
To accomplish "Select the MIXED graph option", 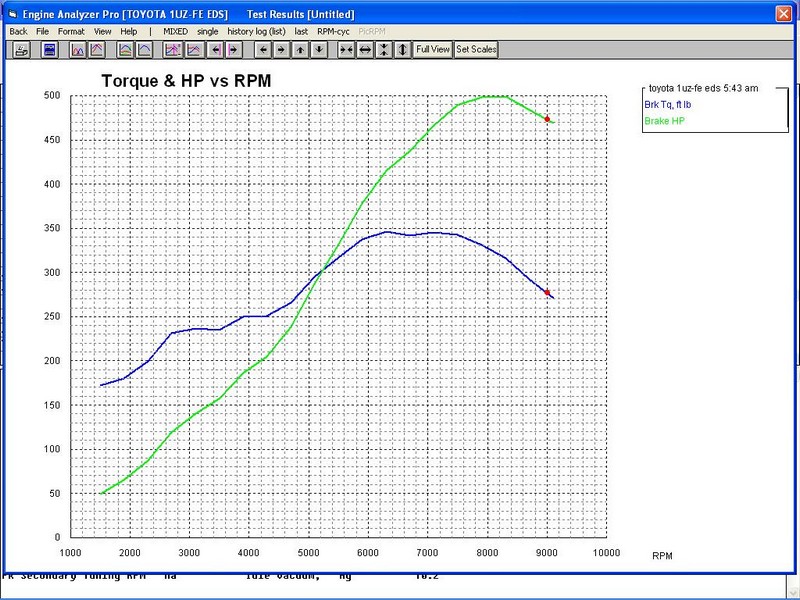I will [x=176, y=32].
